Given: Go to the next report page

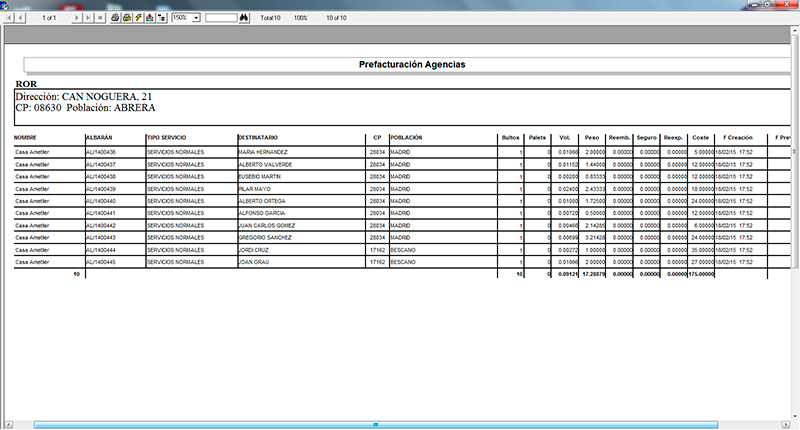Looking at the screenshot, I should point(77,18).
